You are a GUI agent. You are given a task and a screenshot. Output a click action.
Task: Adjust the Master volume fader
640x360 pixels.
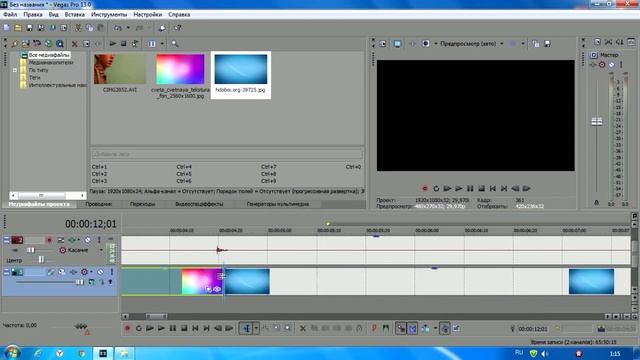click(597, 121)
